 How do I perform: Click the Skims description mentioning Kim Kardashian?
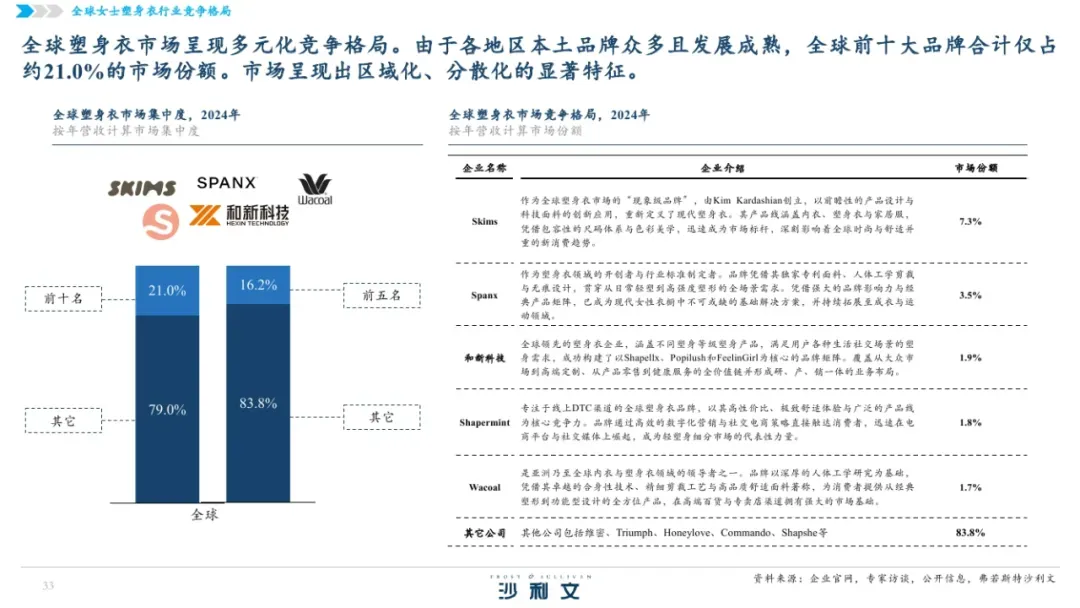click(717, 222)
